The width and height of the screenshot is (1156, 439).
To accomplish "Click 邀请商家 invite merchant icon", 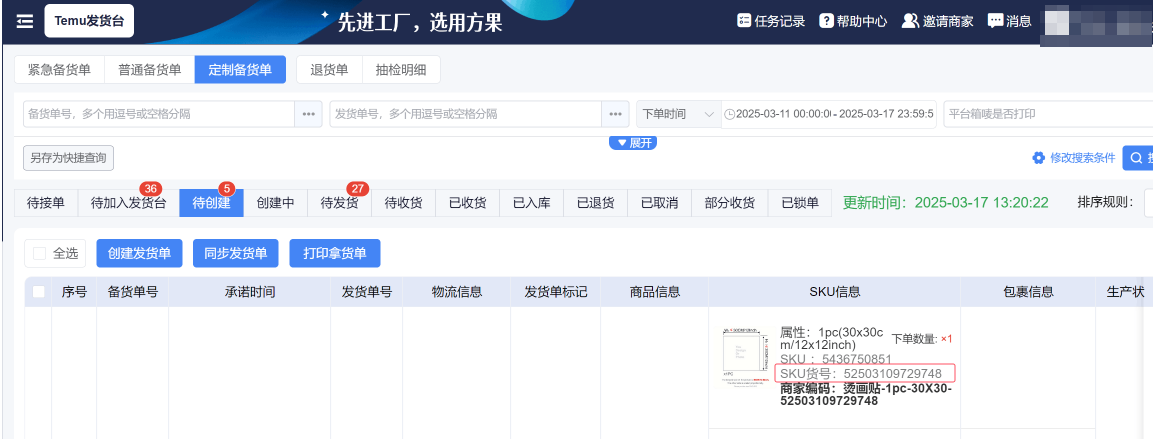I will pyautogui.click(x=910, y=21).
